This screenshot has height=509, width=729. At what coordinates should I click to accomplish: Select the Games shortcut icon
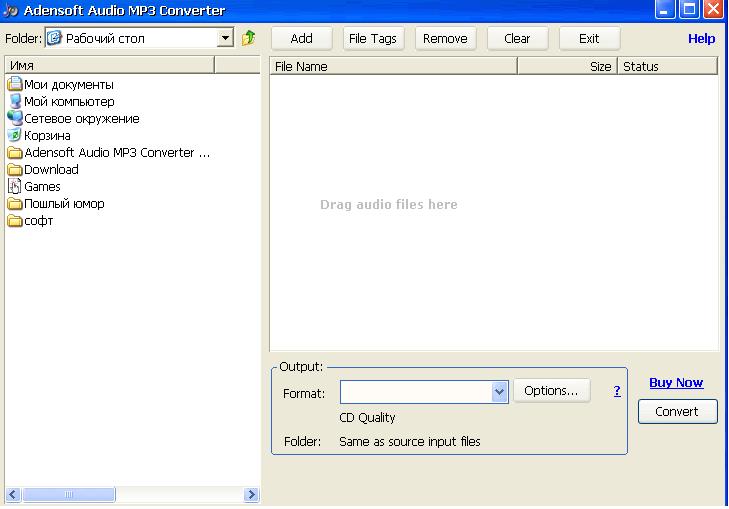tap(14, 186)
